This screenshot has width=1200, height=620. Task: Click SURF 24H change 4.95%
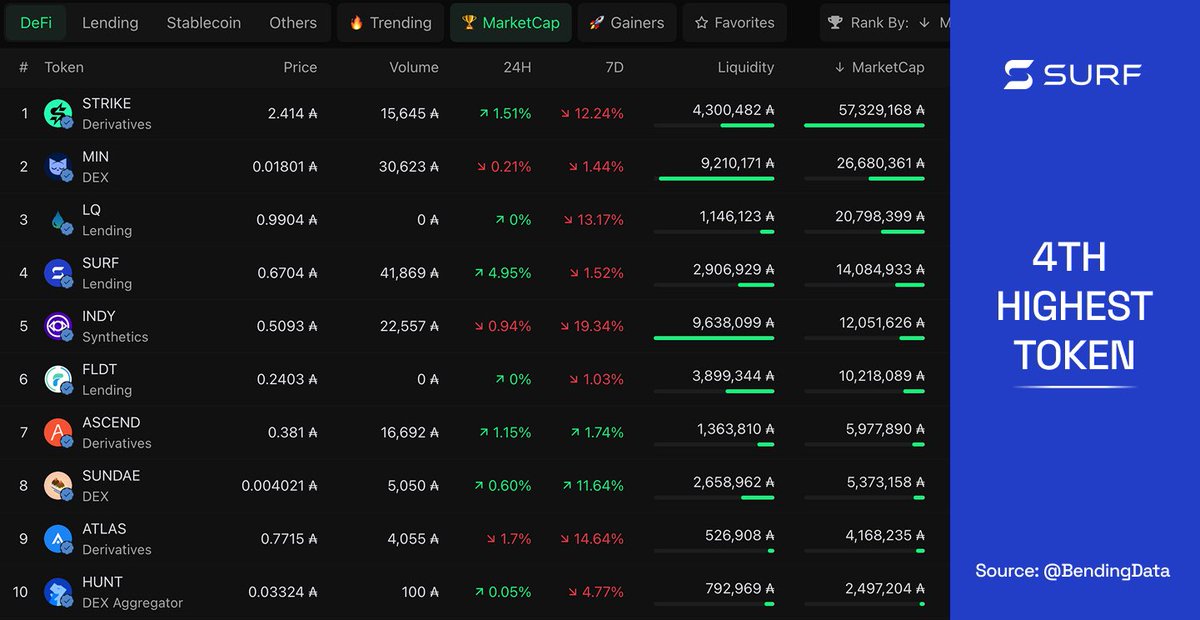(503, 273)
